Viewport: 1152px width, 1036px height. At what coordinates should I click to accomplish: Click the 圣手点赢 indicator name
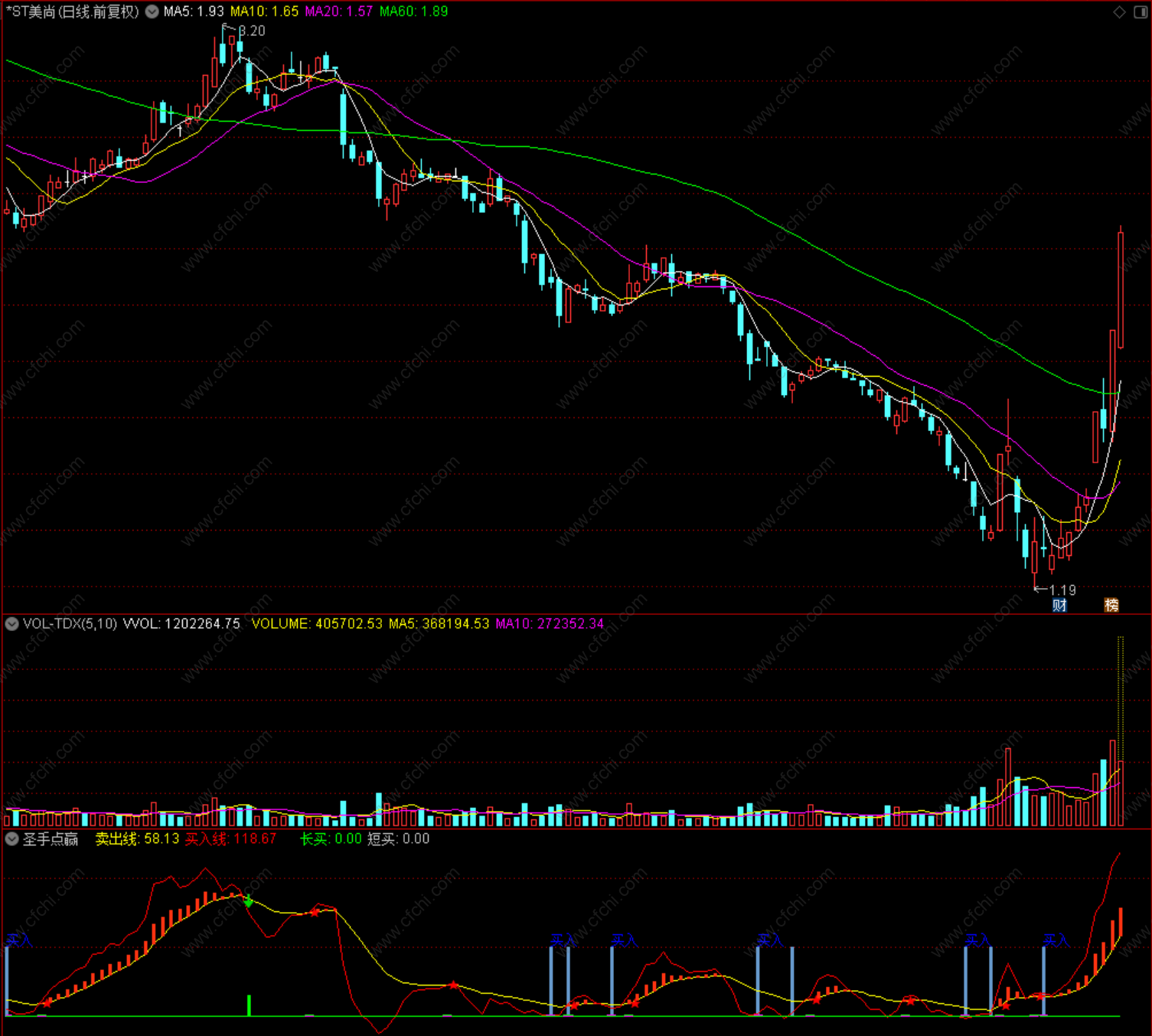(51, 839)
